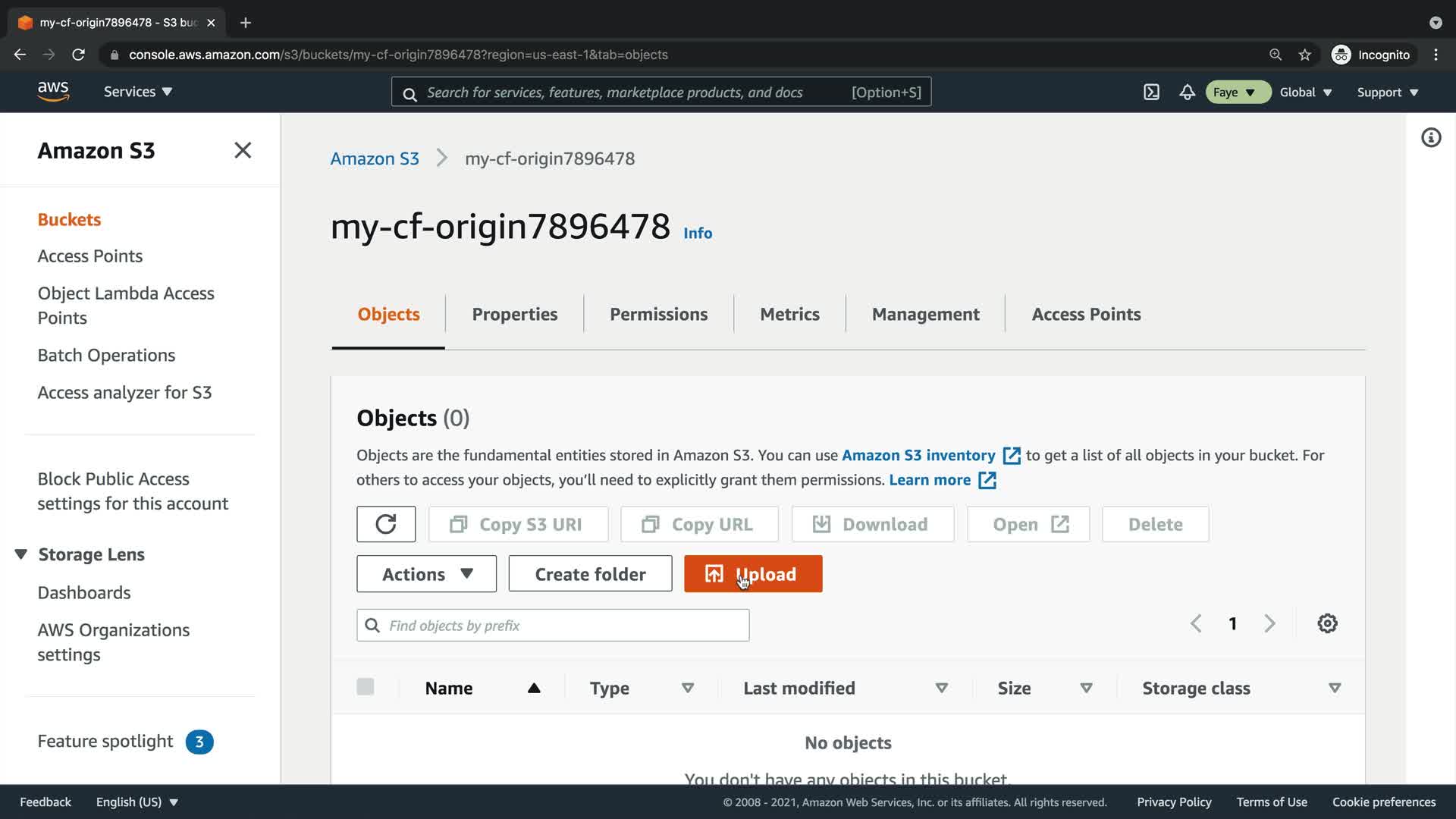
Task: Tick the select-all objects checkbox
Action: [365, 687]
